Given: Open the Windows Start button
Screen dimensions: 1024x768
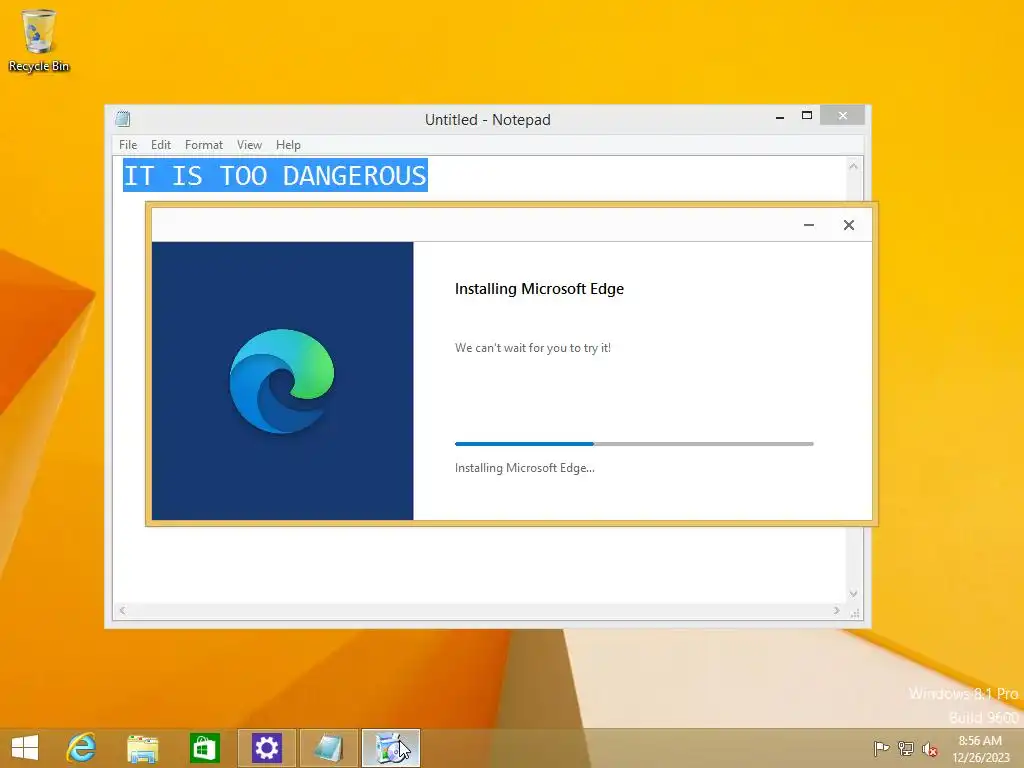Looking at the screenshot, I should coord(25,748).
